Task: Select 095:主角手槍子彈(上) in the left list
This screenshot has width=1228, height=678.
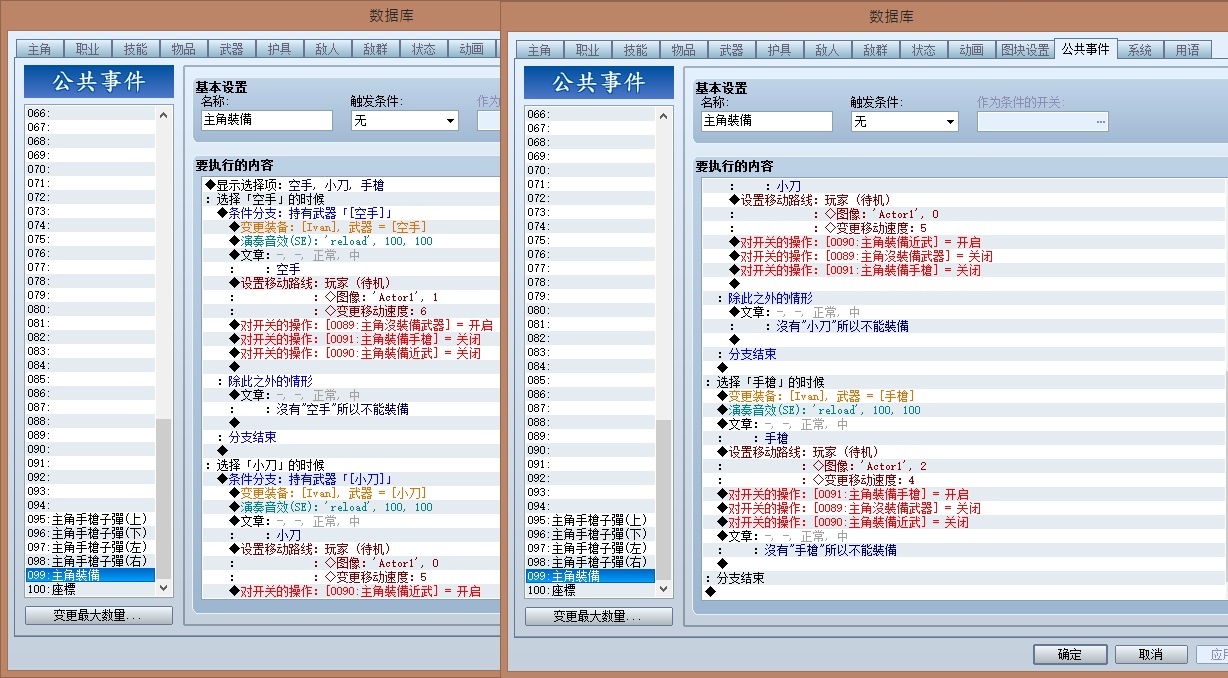Action: (x=91, y=519)
